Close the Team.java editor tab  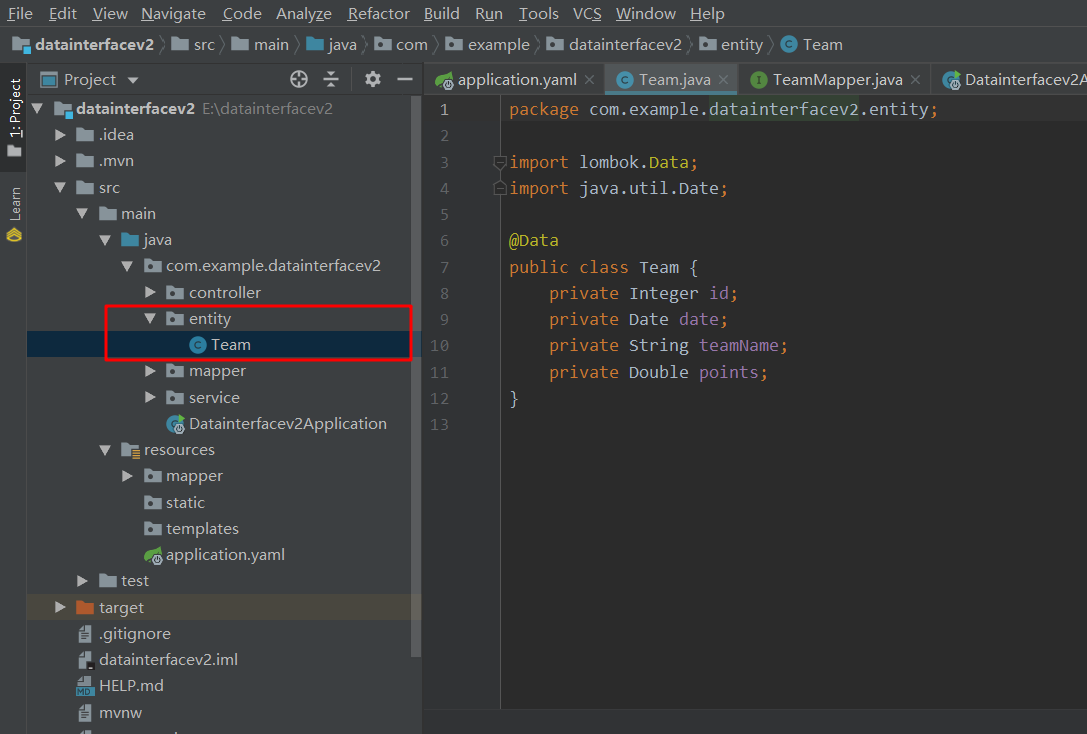tap(723, 80)
